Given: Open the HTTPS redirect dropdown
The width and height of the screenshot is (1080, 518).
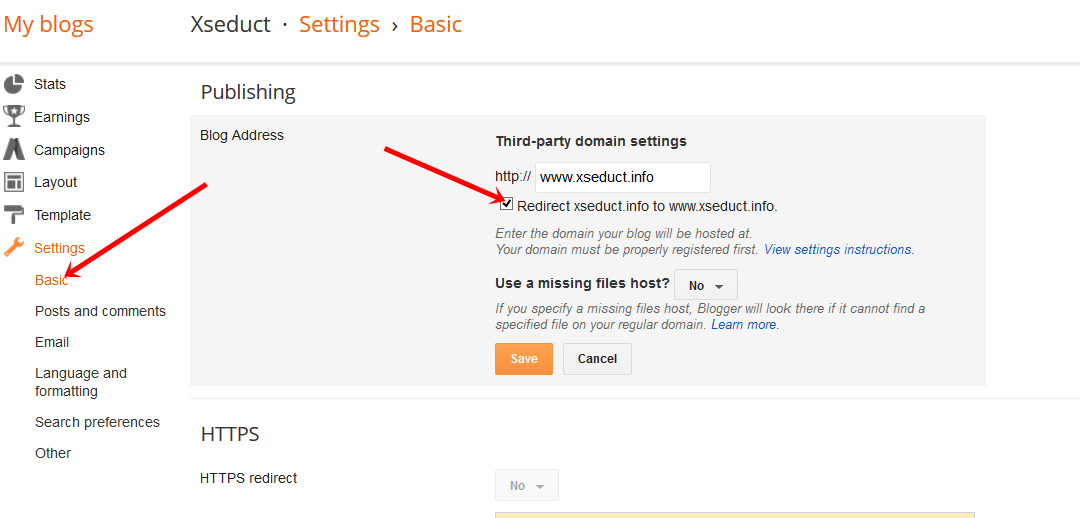Looking at the screenshot, I should click(x=527, y=486).
